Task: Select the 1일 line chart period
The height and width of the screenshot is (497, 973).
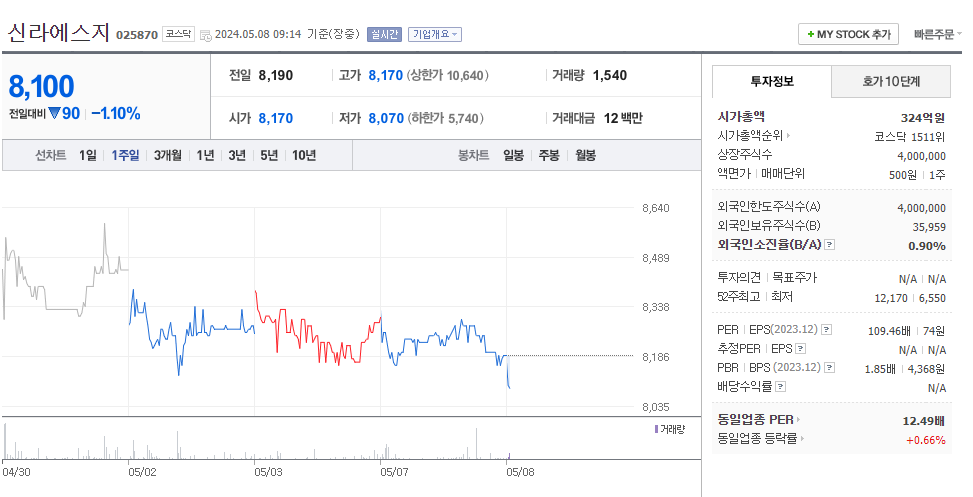Action: [x=87, y=155]
